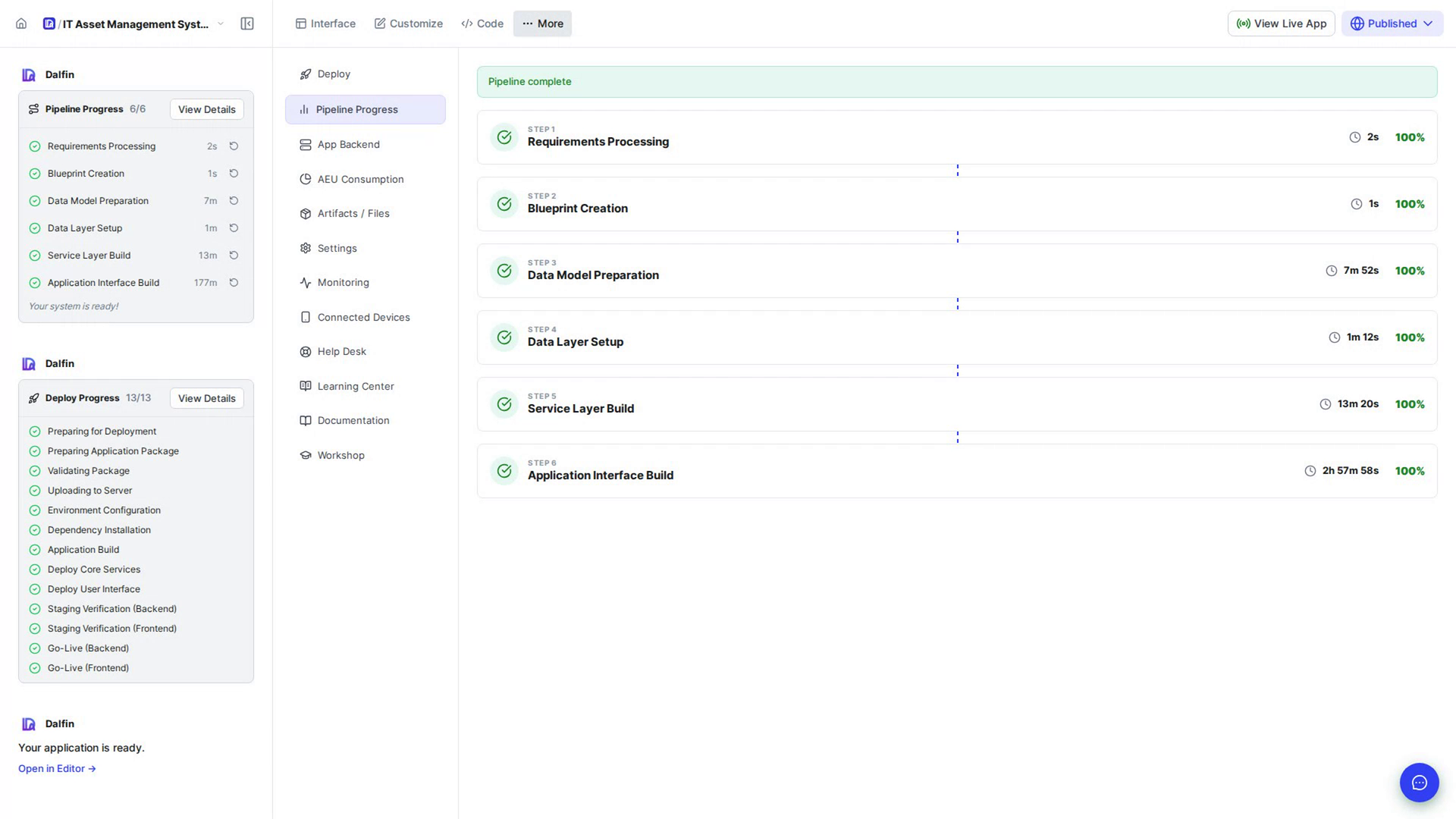
Task: Open Monitoring section
Action: 365,283
